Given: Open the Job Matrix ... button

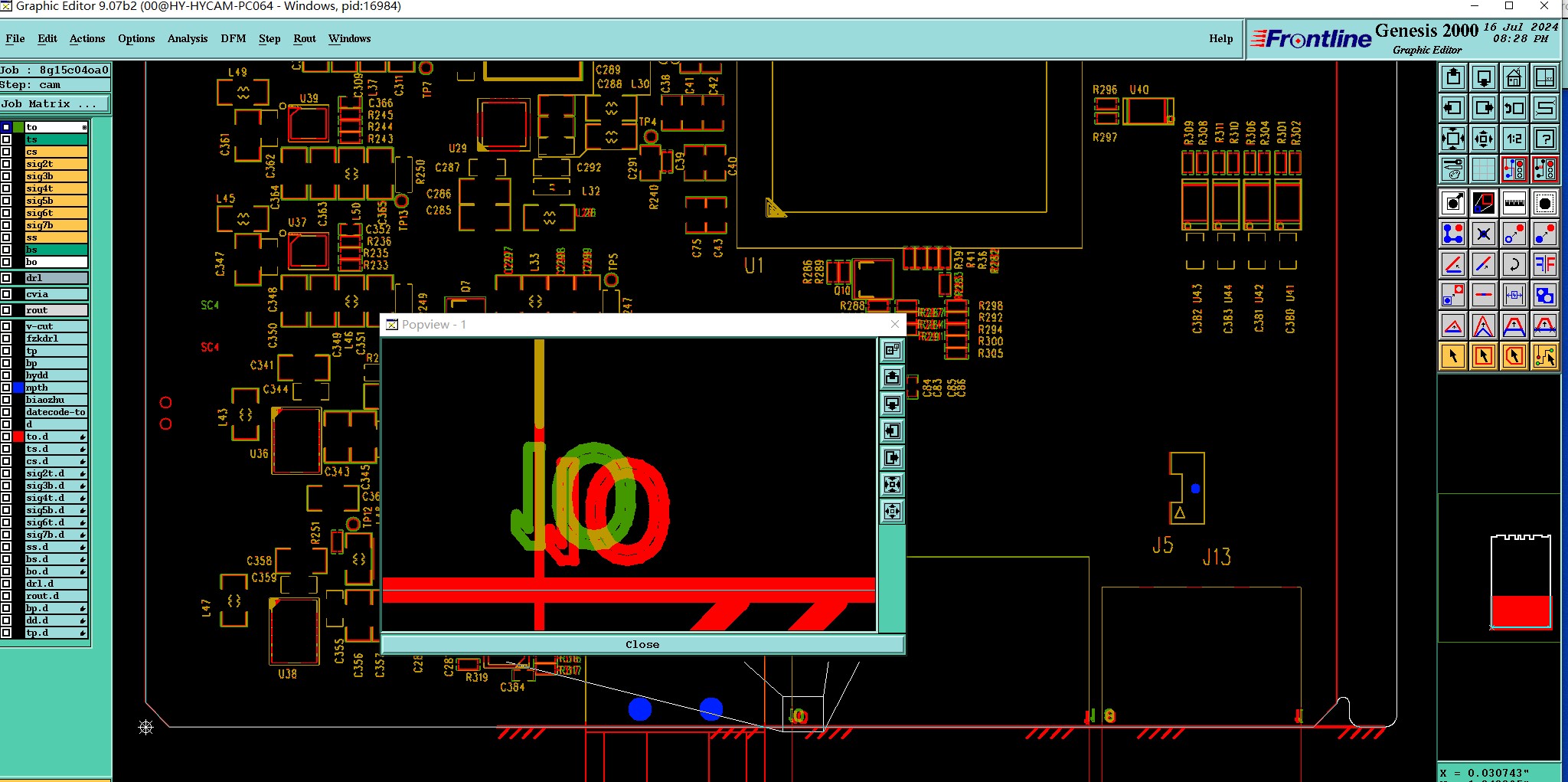Looking at the screenshot, I should tap(54, 104).
